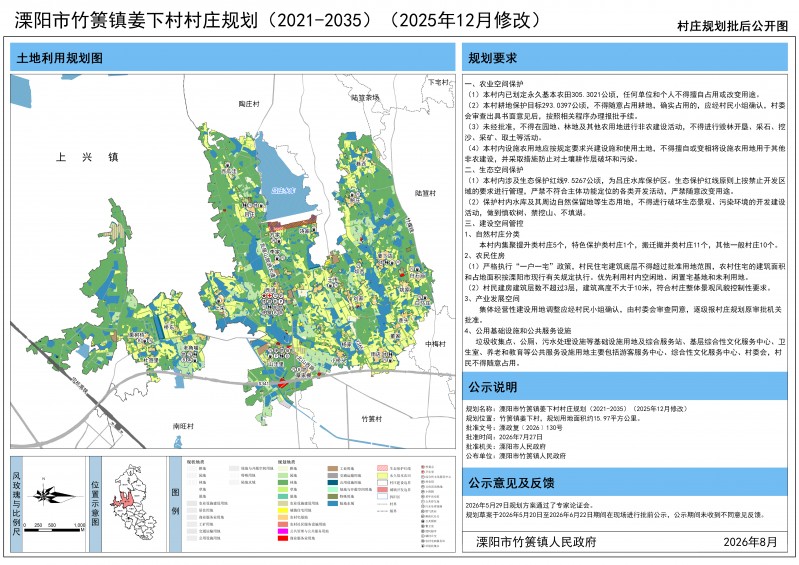Select the bright yellow legend swatch
799x565 pixels.
click(x=283, y=510)
